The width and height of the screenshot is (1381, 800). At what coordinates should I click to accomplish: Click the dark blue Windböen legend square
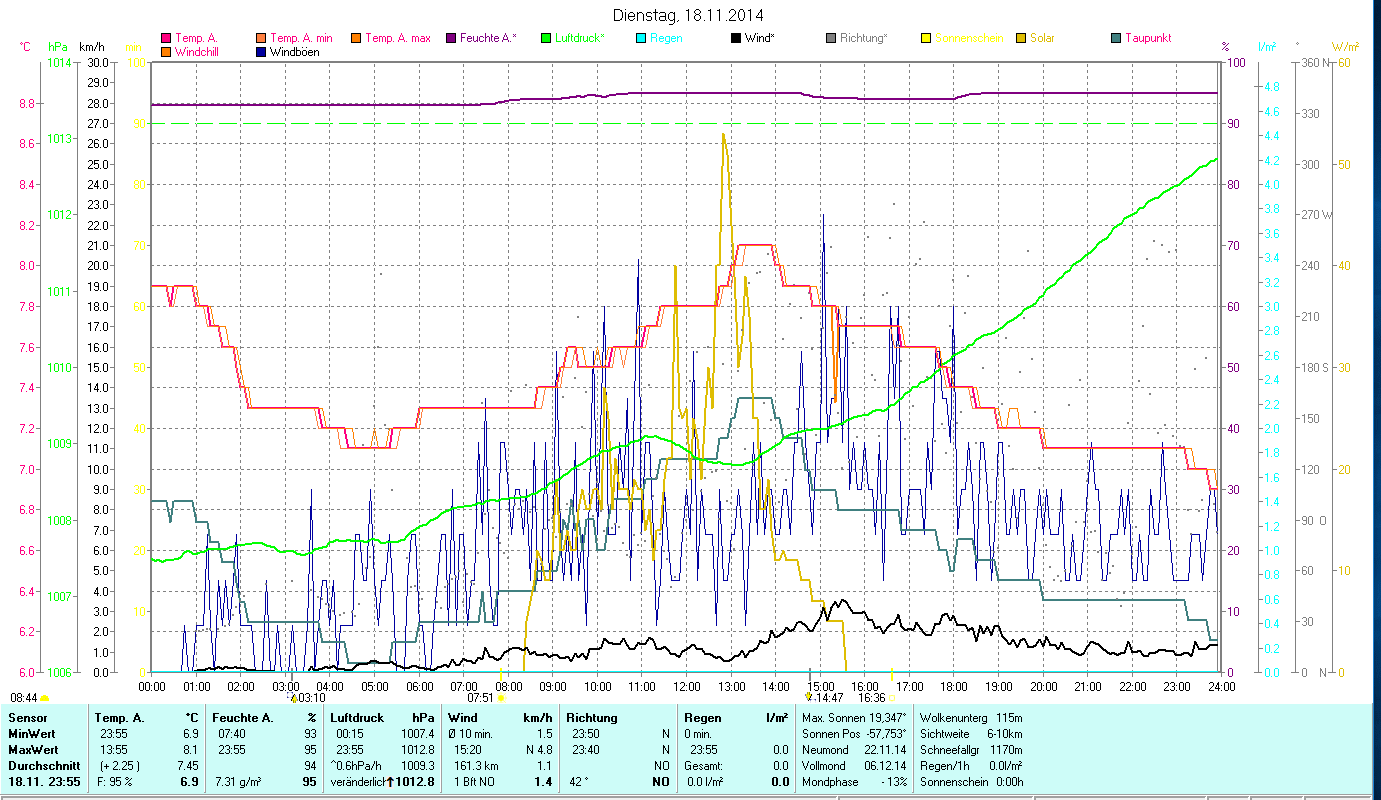[262, 52]
